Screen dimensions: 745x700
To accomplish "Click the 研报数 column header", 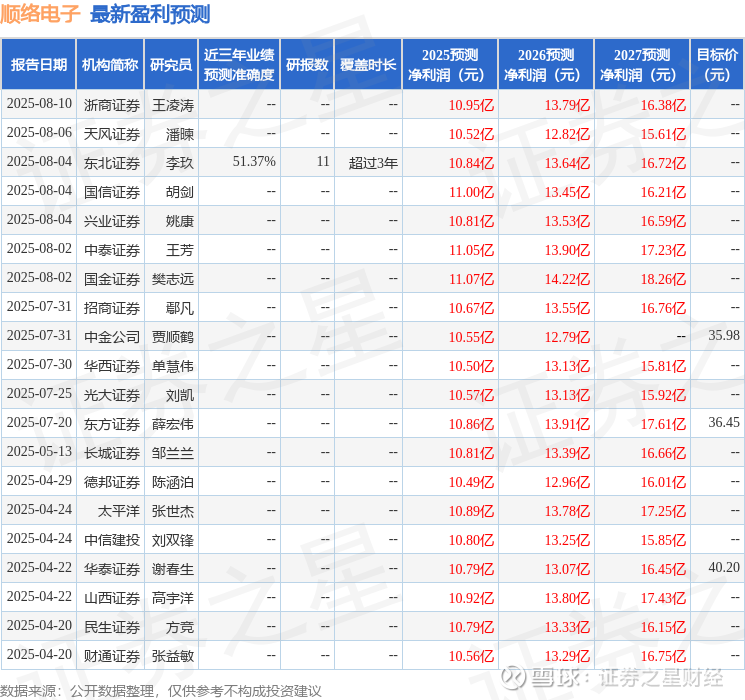I will pos(307,64).
